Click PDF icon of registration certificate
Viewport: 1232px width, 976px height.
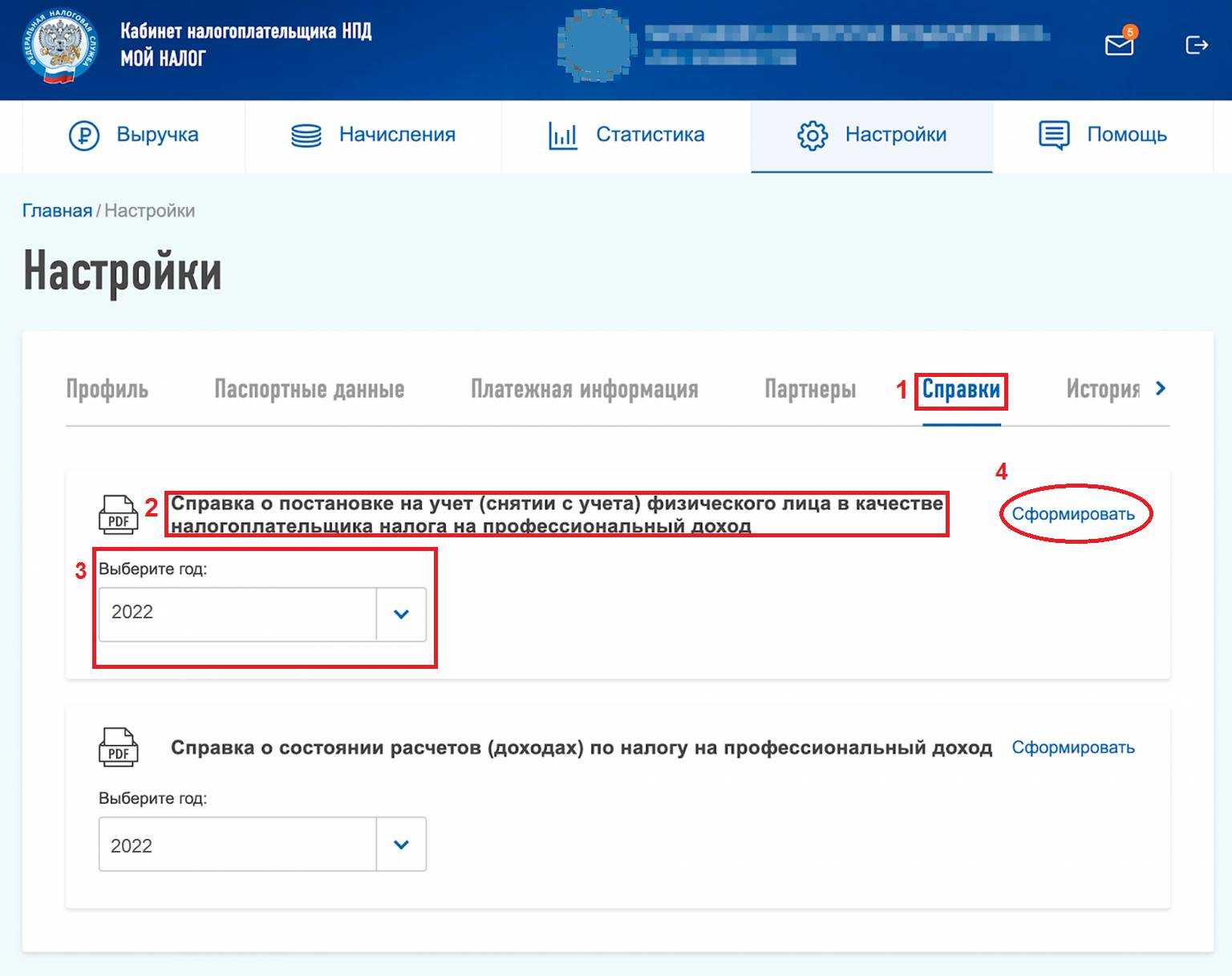point(119,515)
